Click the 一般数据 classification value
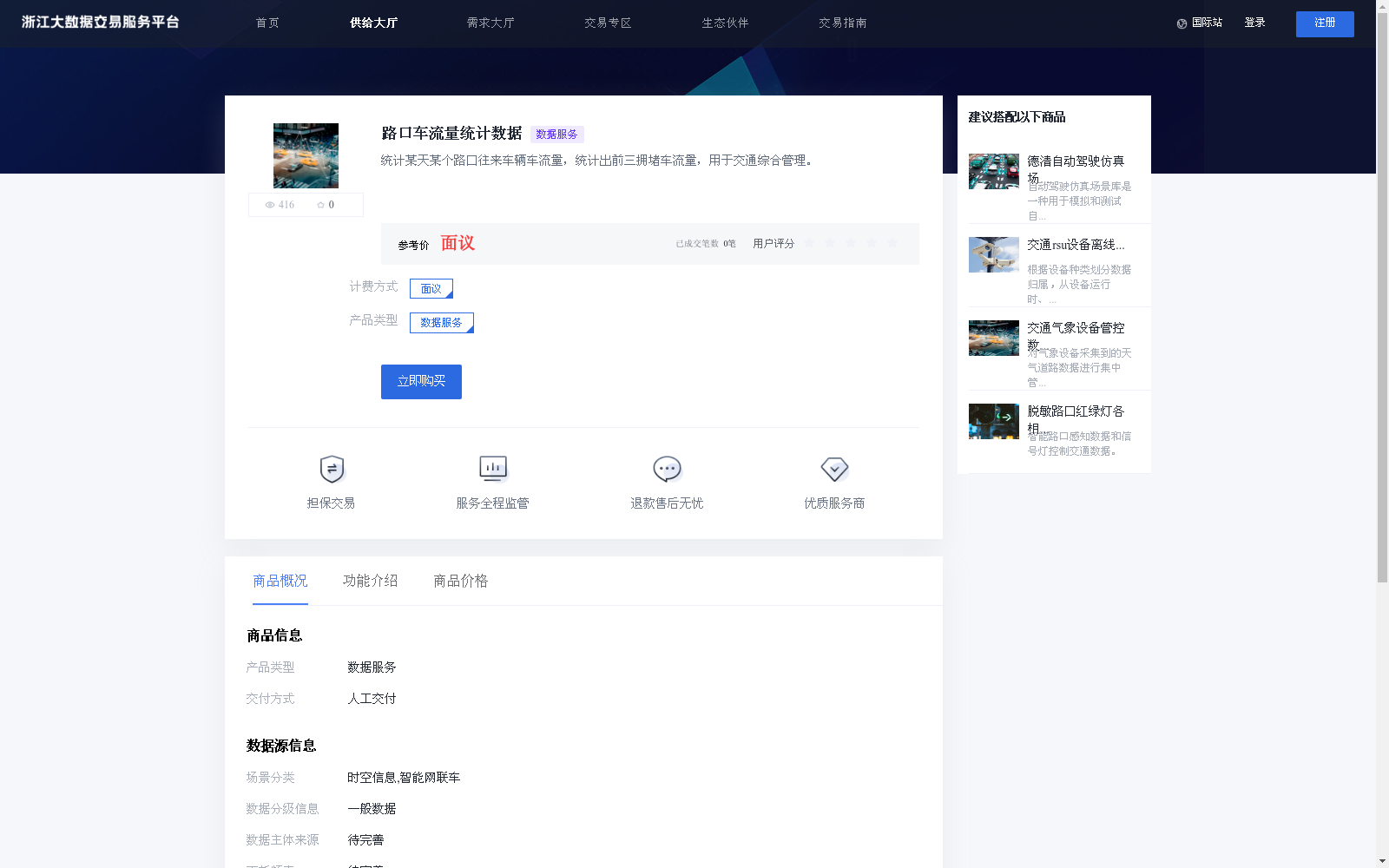1389x868 pixels. coord(372,809)
